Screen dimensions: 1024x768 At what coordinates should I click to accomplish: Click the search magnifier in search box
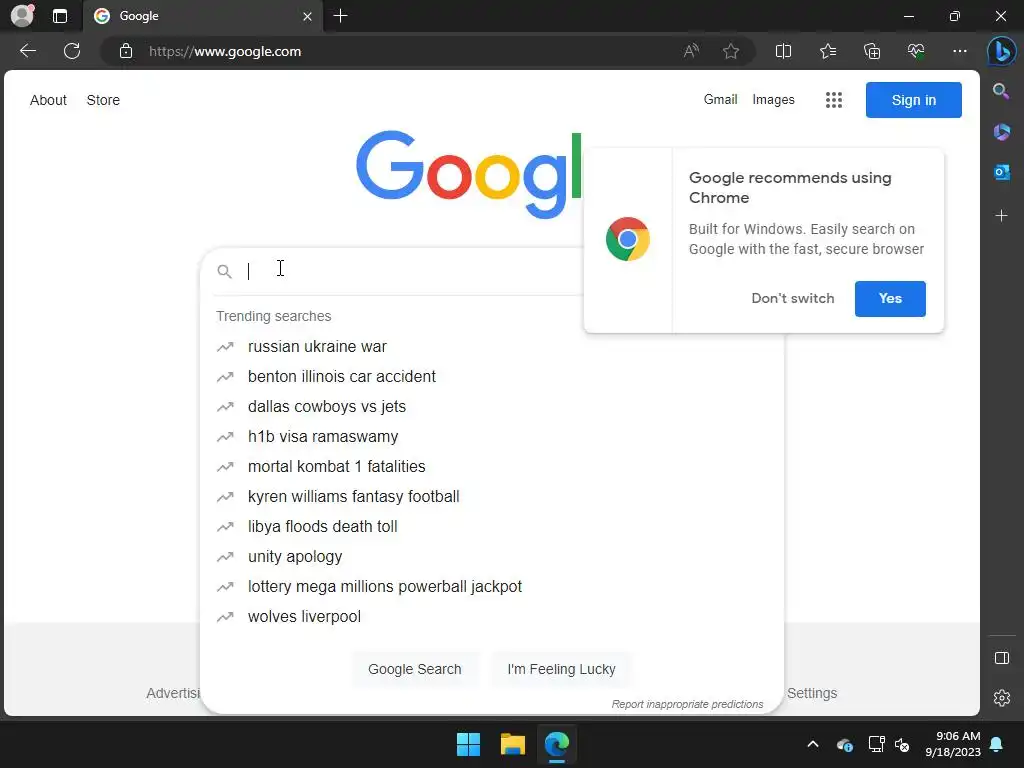click(224, 271)
